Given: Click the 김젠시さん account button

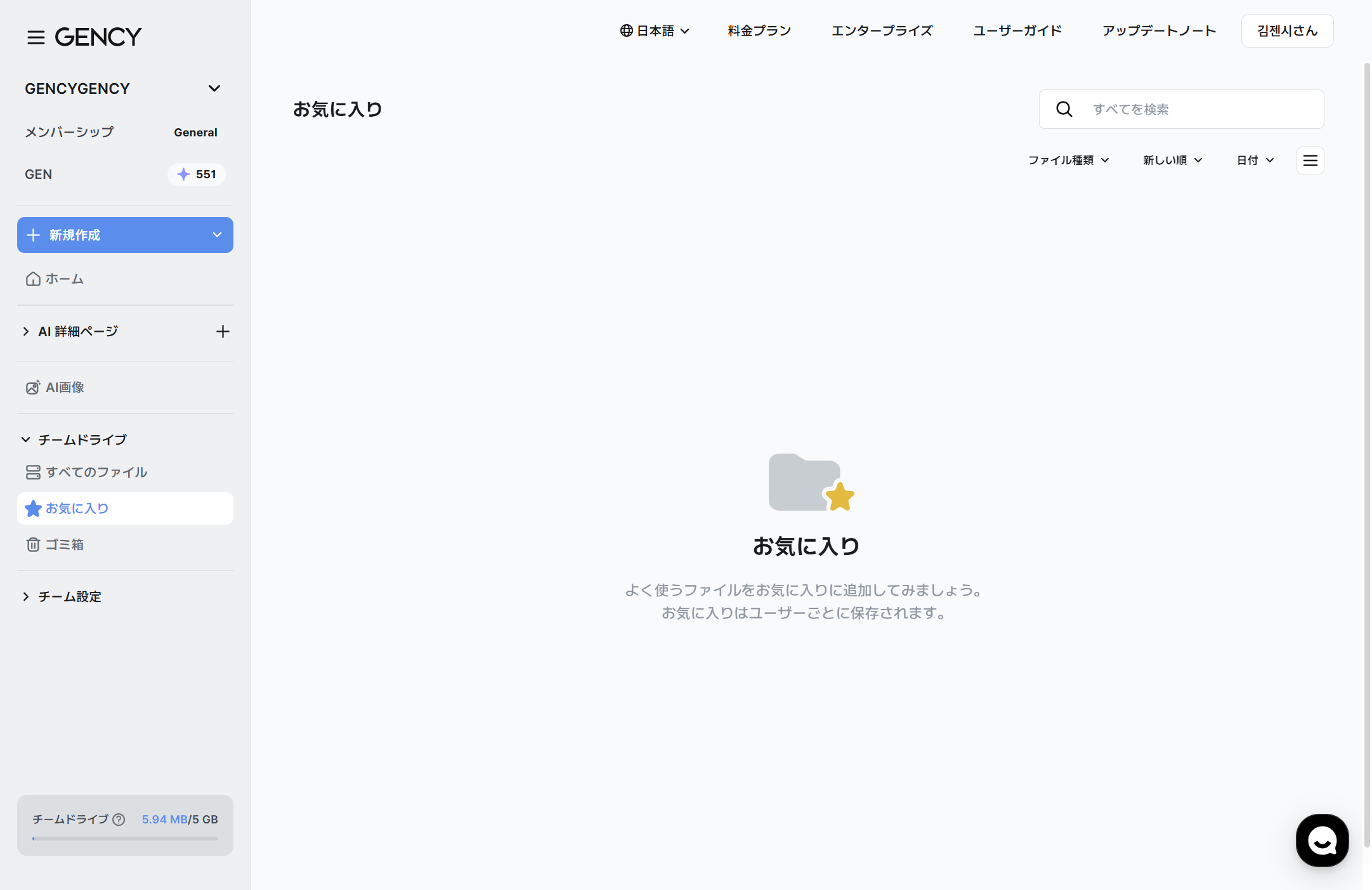Looking at the screenshot, I should (x=1287, y=30).
